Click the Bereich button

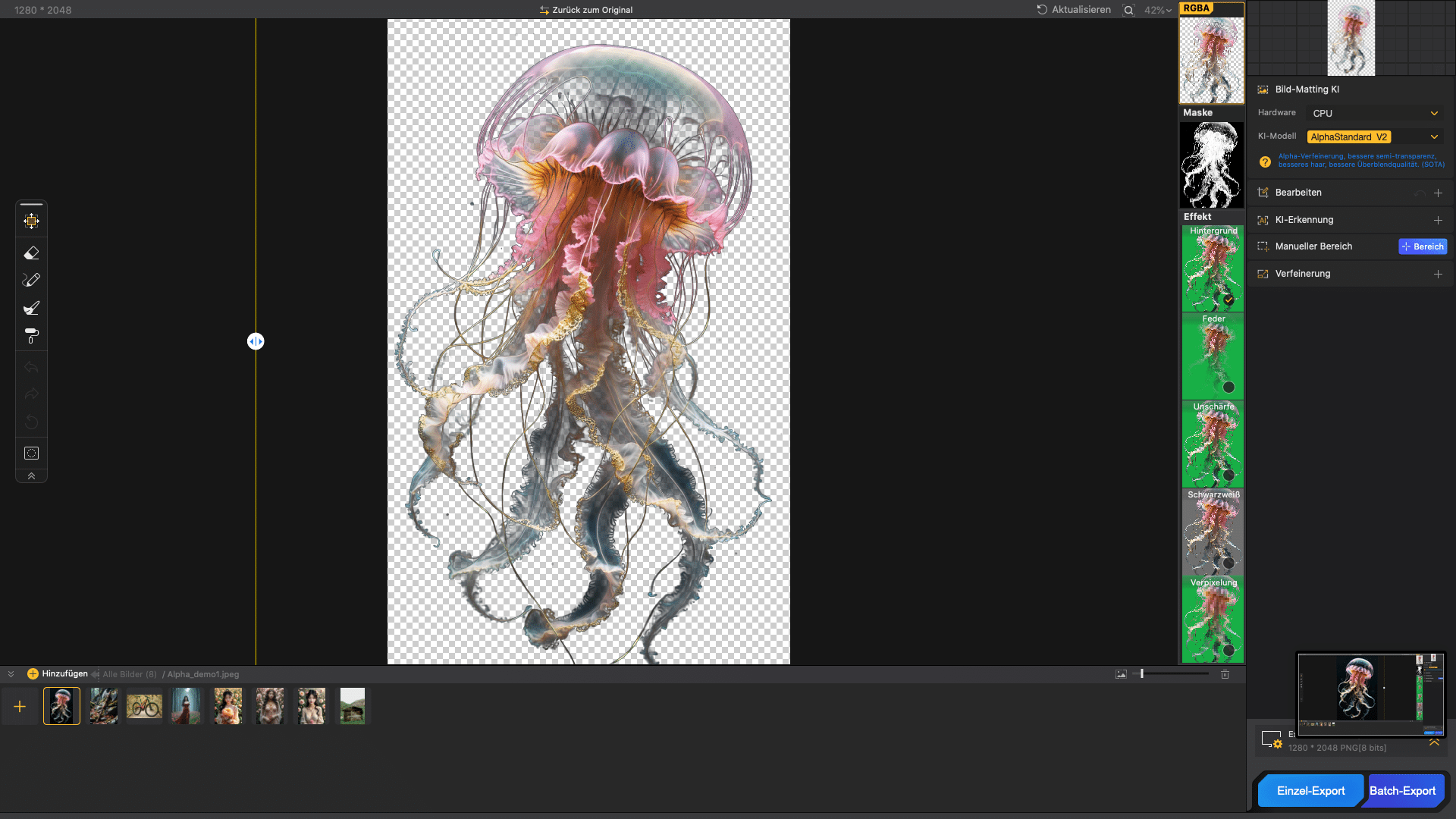[x=1423, y=246]
